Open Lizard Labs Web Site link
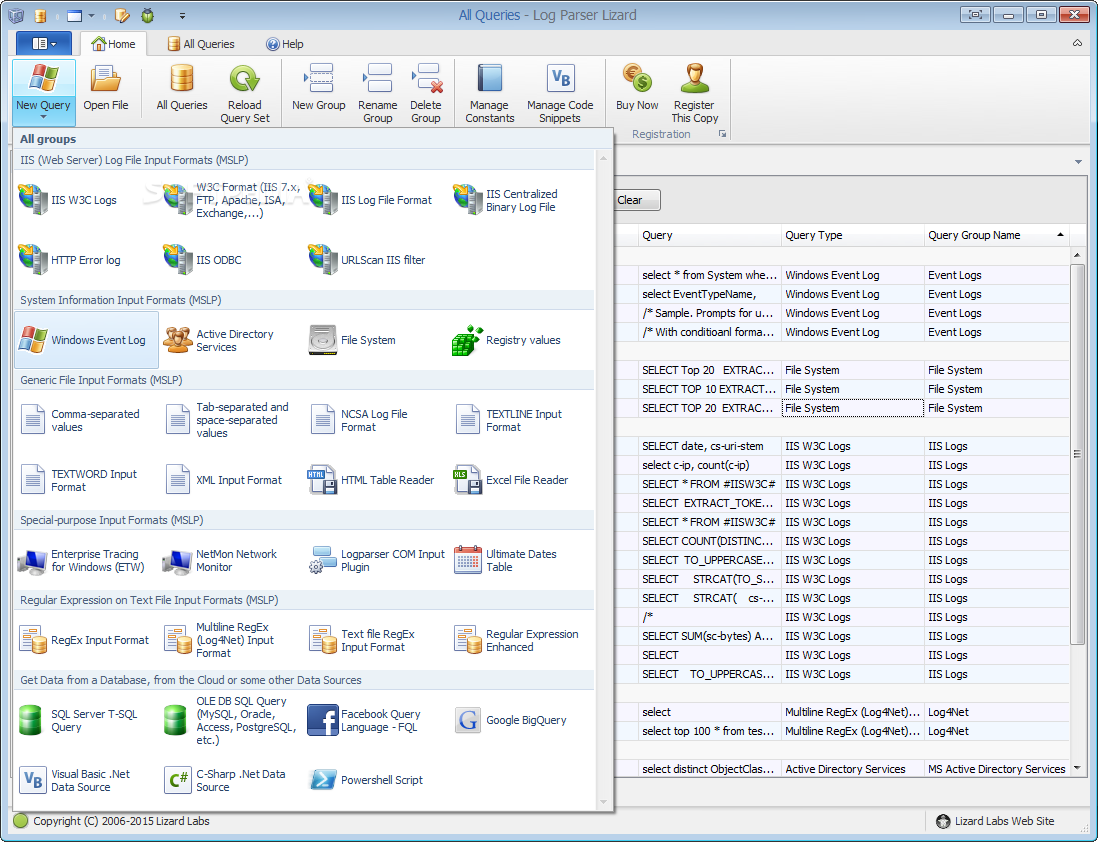Viewport: 1098px width, 842px height. click(x=995, y=821)
